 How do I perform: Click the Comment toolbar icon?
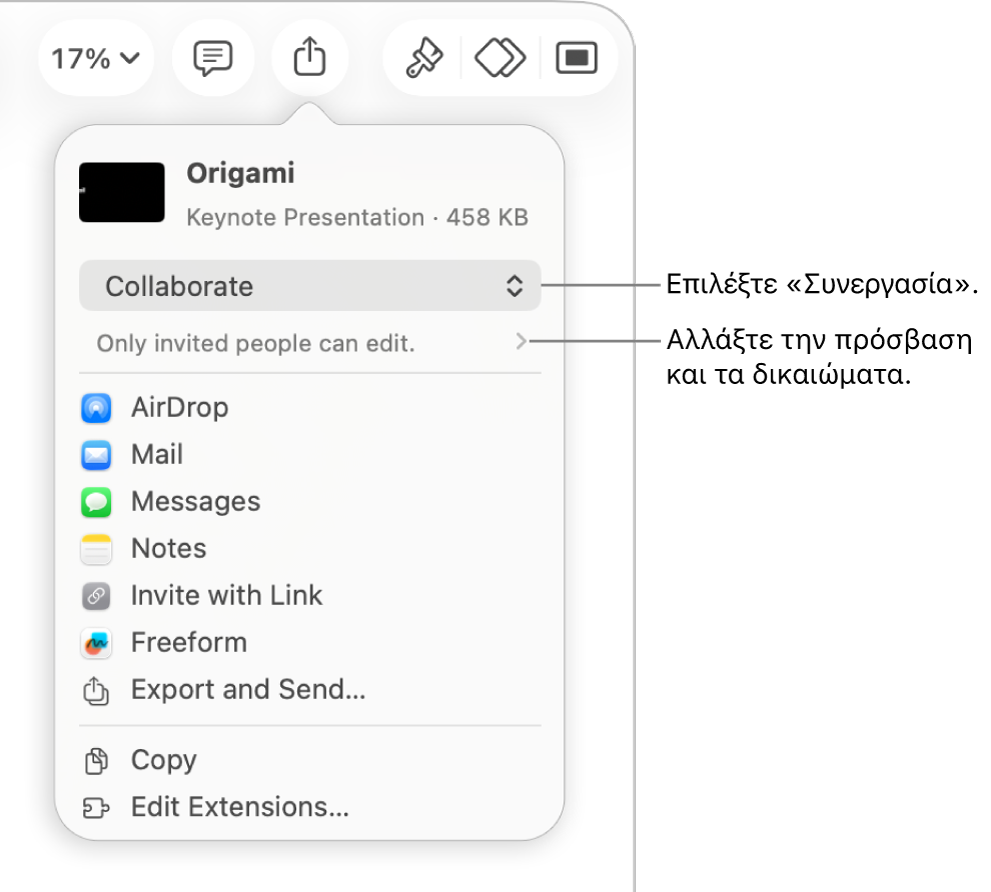[x=212, y=59]
